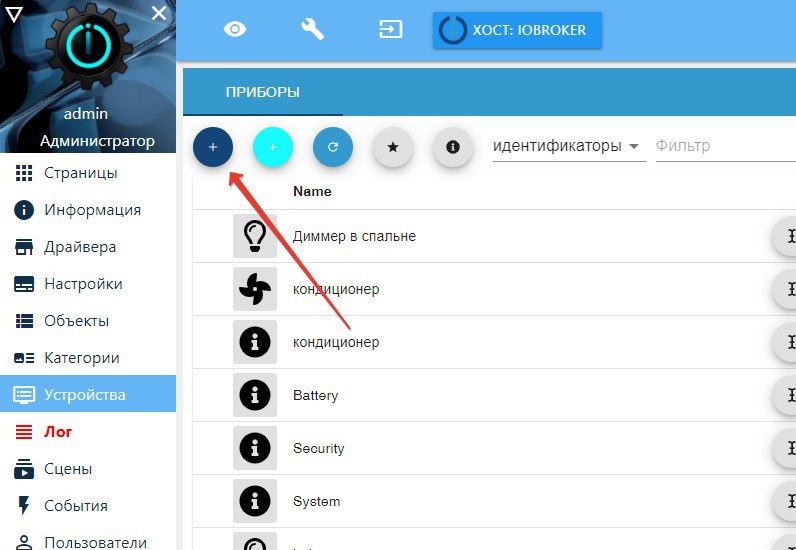This screenshot has width=796, height=550.
Task: Click the События lightning icon
Action: point(24,506)
